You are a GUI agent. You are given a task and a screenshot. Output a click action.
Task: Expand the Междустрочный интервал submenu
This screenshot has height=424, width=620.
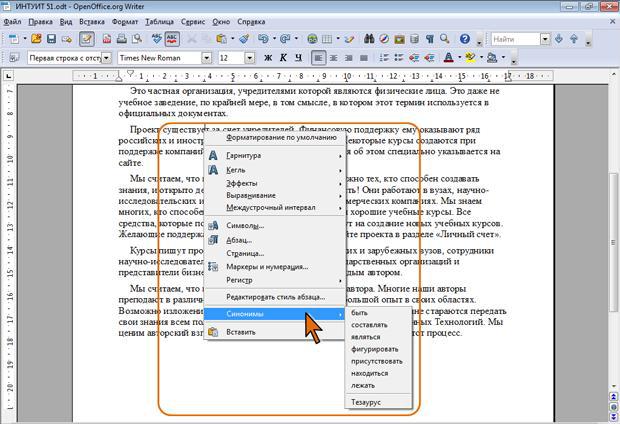(274, 207)
